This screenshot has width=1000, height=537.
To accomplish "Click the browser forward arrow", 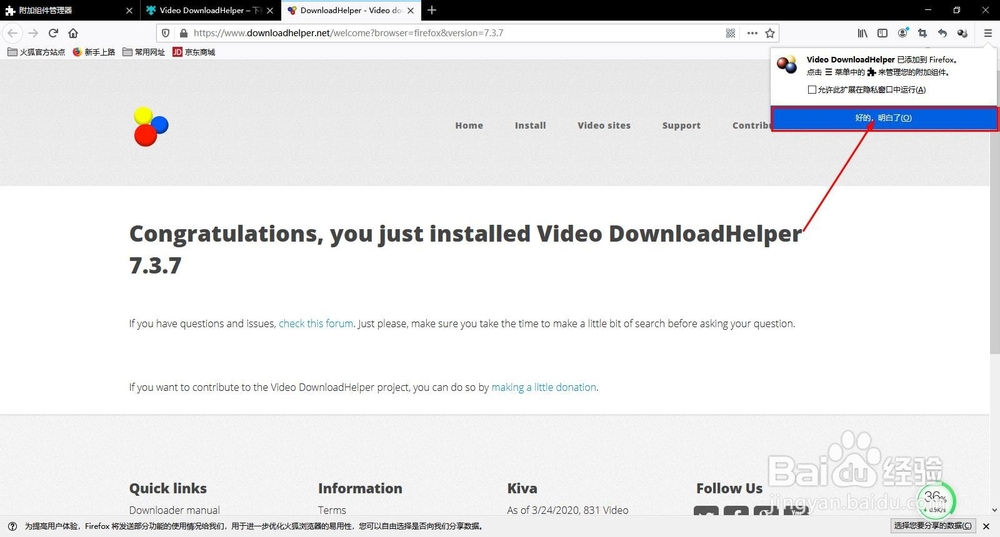I will pyautogui.click(x=33, y=33).
